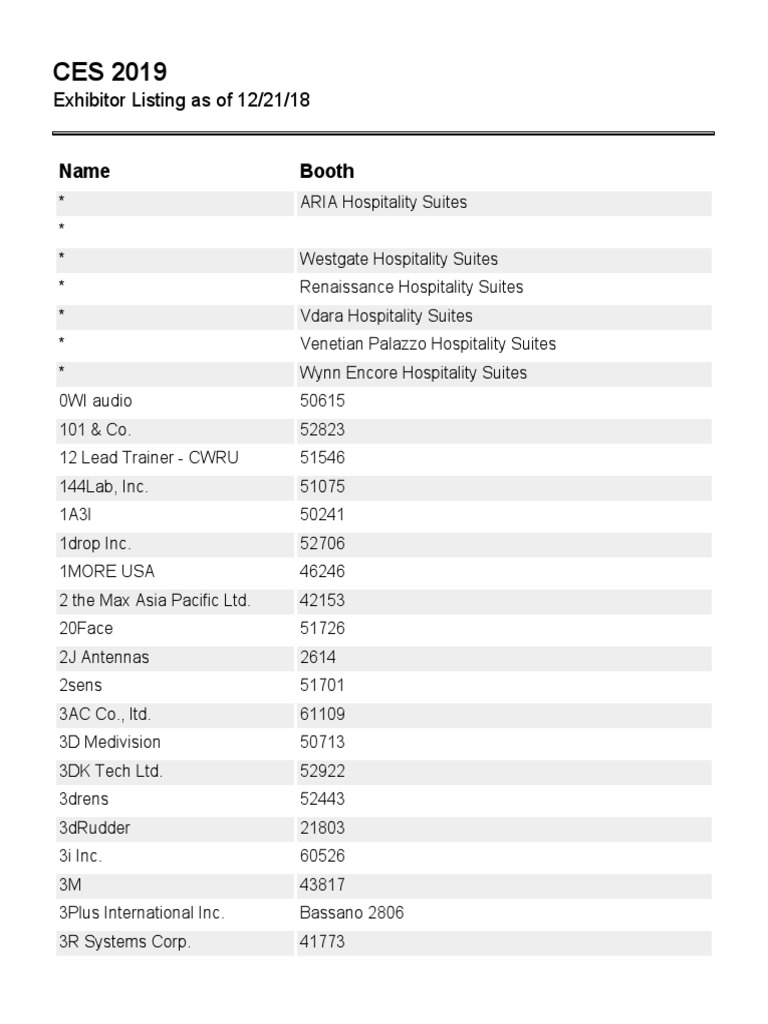Select the Booth column header
Viewport: 768px width, 1024px height.
click(x=326, y=171)
